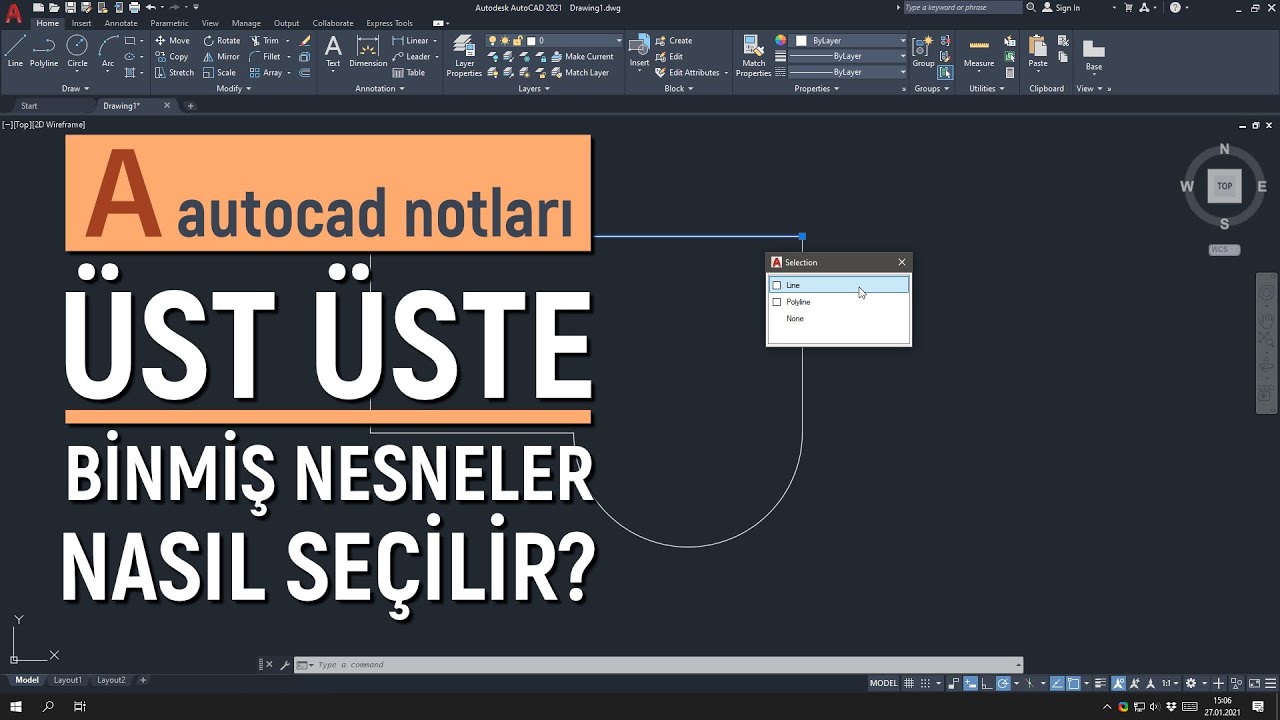This screenshot has height=720, width=1280.
Task: Click Match Properties tool
Action: (753, 56)
